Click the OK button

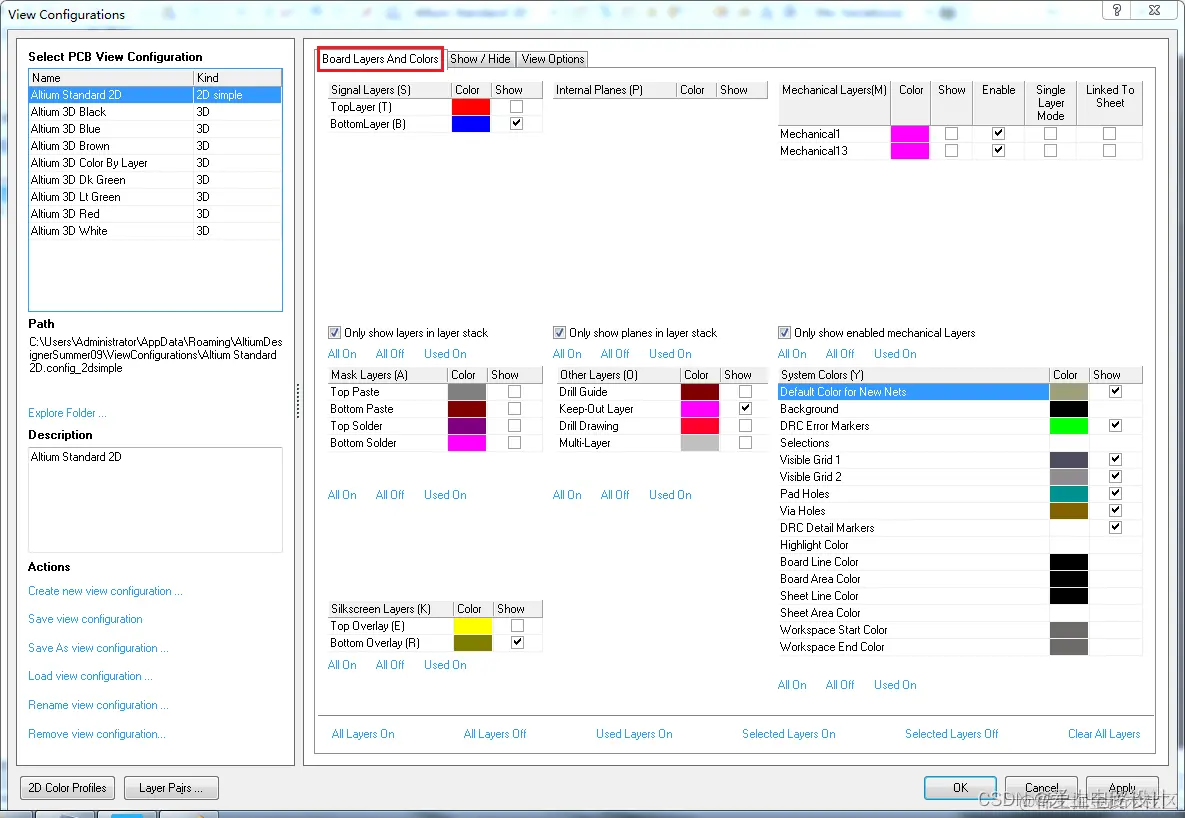pyautogui.click(x=960, y=788)
